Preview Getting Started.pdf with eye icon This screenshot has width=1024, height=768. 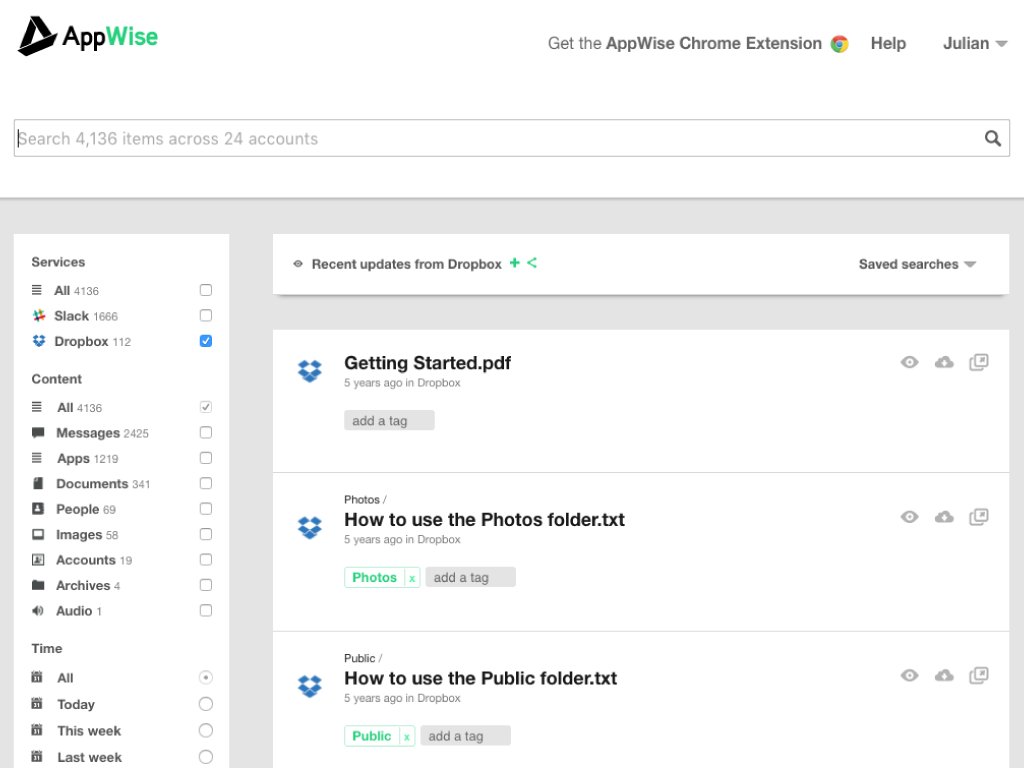(909, 362)
